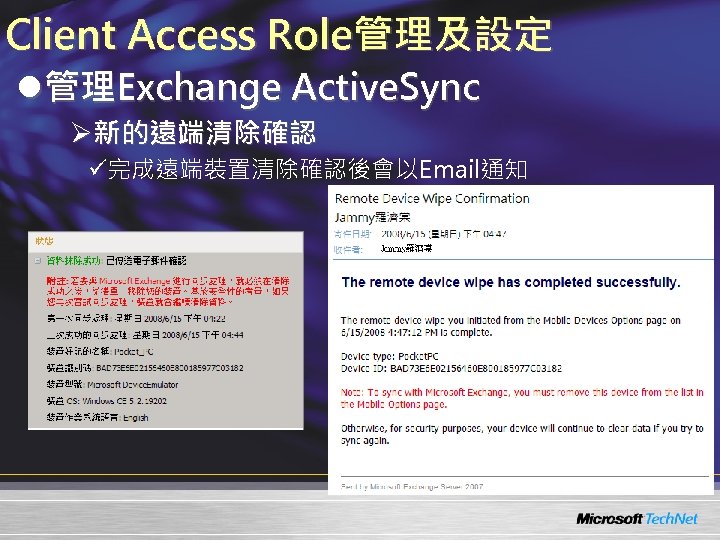Select the device ID row in the status panel
Image resolution: width=720 pixels, height=540 pixels.
[x=145, y=368]
